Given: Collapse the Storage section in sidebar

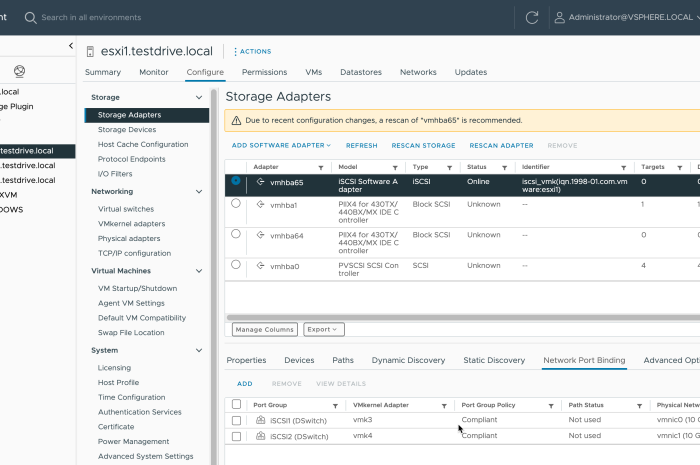Looking at the screenshot, I should coord(200,97).
